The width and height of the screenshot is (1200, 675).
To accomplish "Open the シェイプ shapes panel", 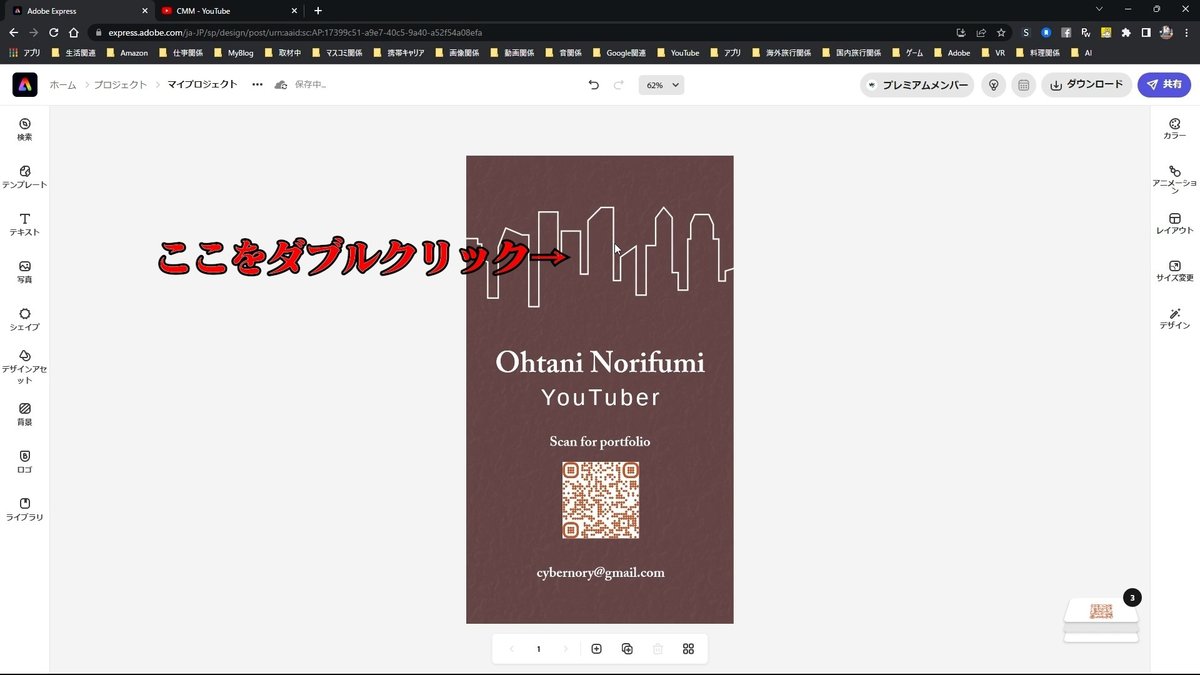I will pyautogui.click(x=24, y=319).
